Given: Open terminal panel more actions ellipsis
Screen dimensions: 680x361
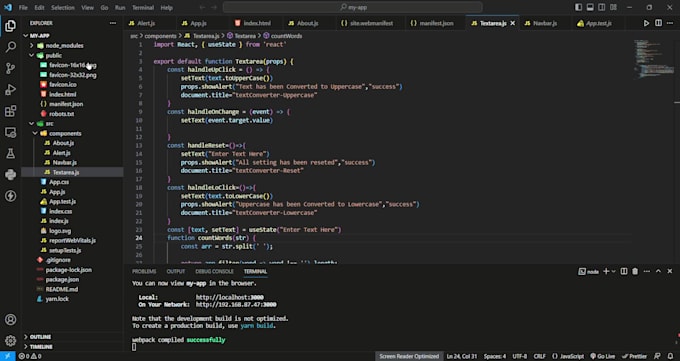Looking at the screenshot, I should 647,271.
